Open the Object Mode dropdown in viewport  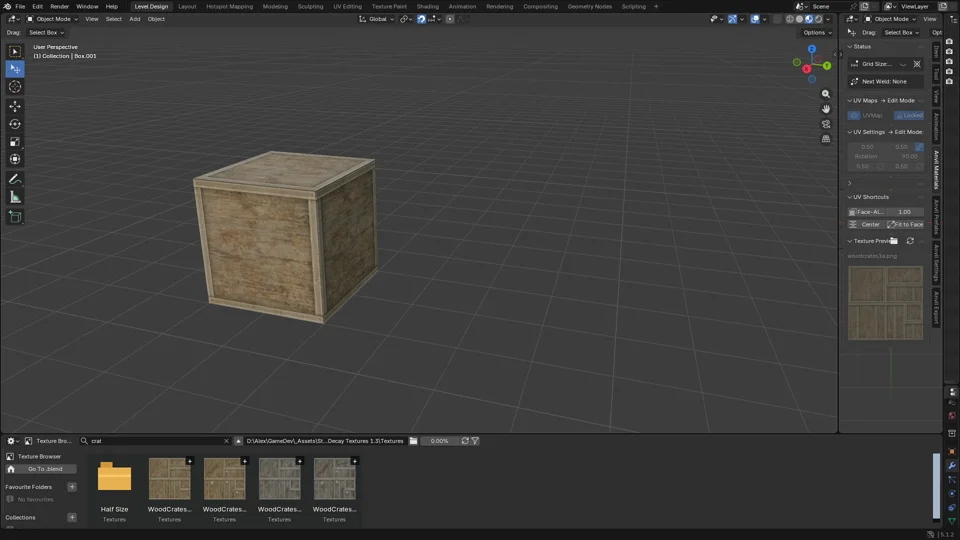click(x=52, y=19)
